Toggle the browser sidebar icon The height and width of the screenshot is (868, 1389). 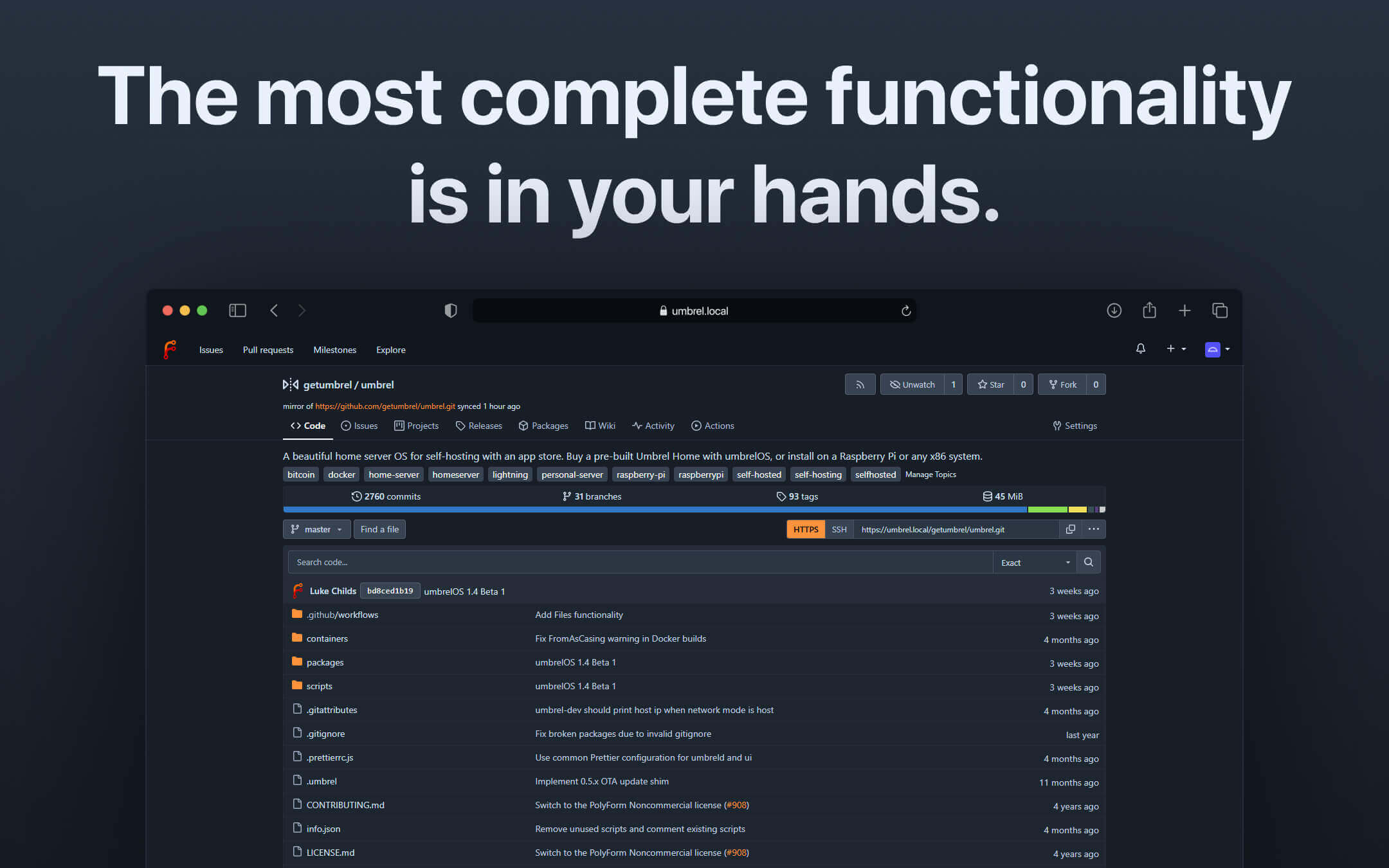tap(237, 311)
